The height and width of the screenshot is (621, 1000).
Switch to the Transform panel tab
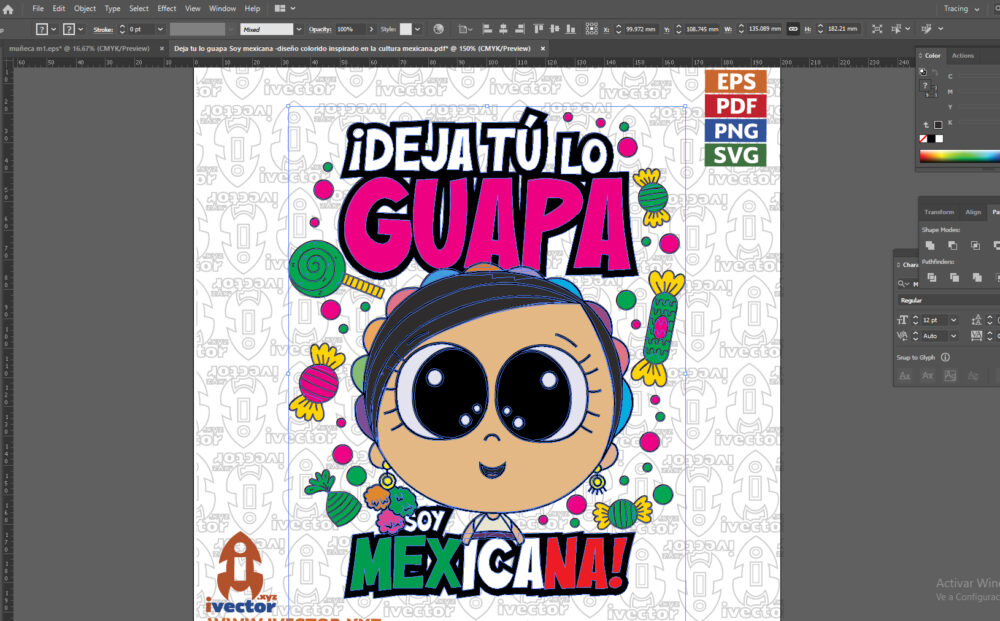[x=939, y=212]
